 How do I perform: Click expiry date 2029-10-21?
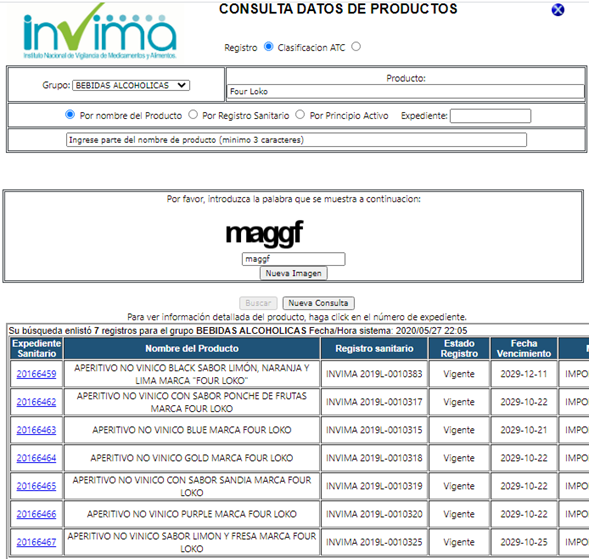(524, 430)
